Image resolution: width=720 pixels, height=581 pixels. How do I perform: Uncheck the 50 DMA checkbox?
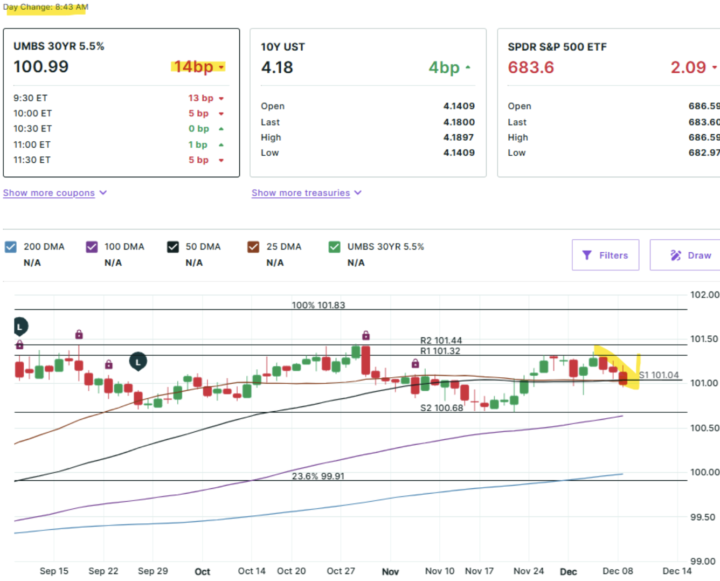(173, 247)
